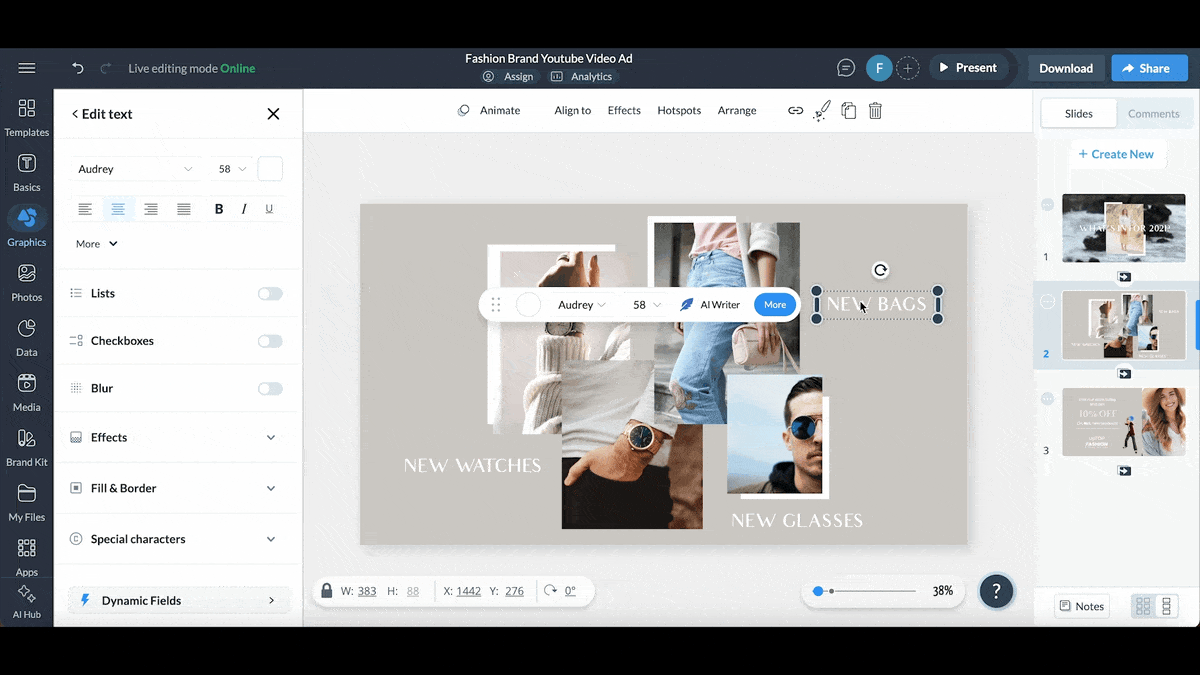Select the copy style paintbrush icon

(x=822, y=111)
